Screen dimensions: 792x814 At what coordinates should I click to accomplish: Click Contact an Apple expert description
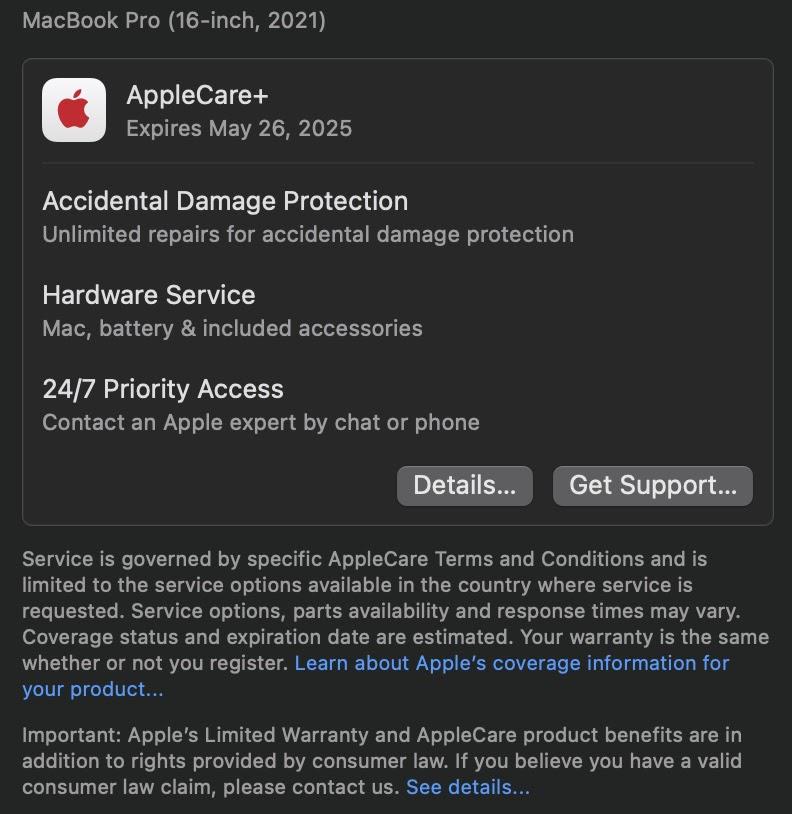261,423
